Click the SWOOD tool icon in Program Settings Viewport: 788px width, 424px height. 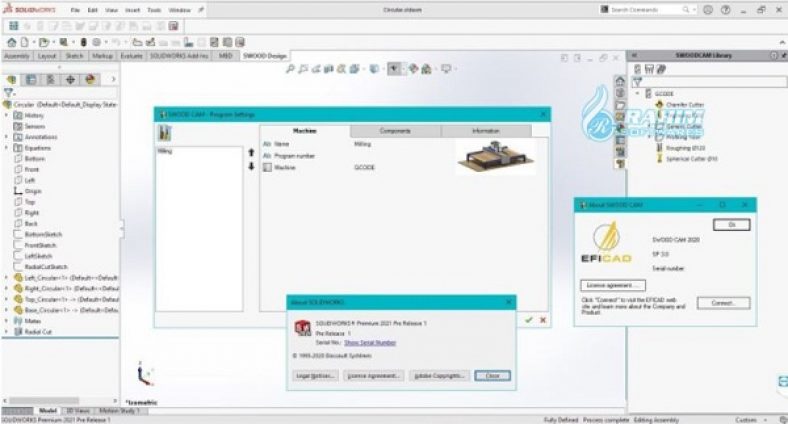[x=165, y=133]
